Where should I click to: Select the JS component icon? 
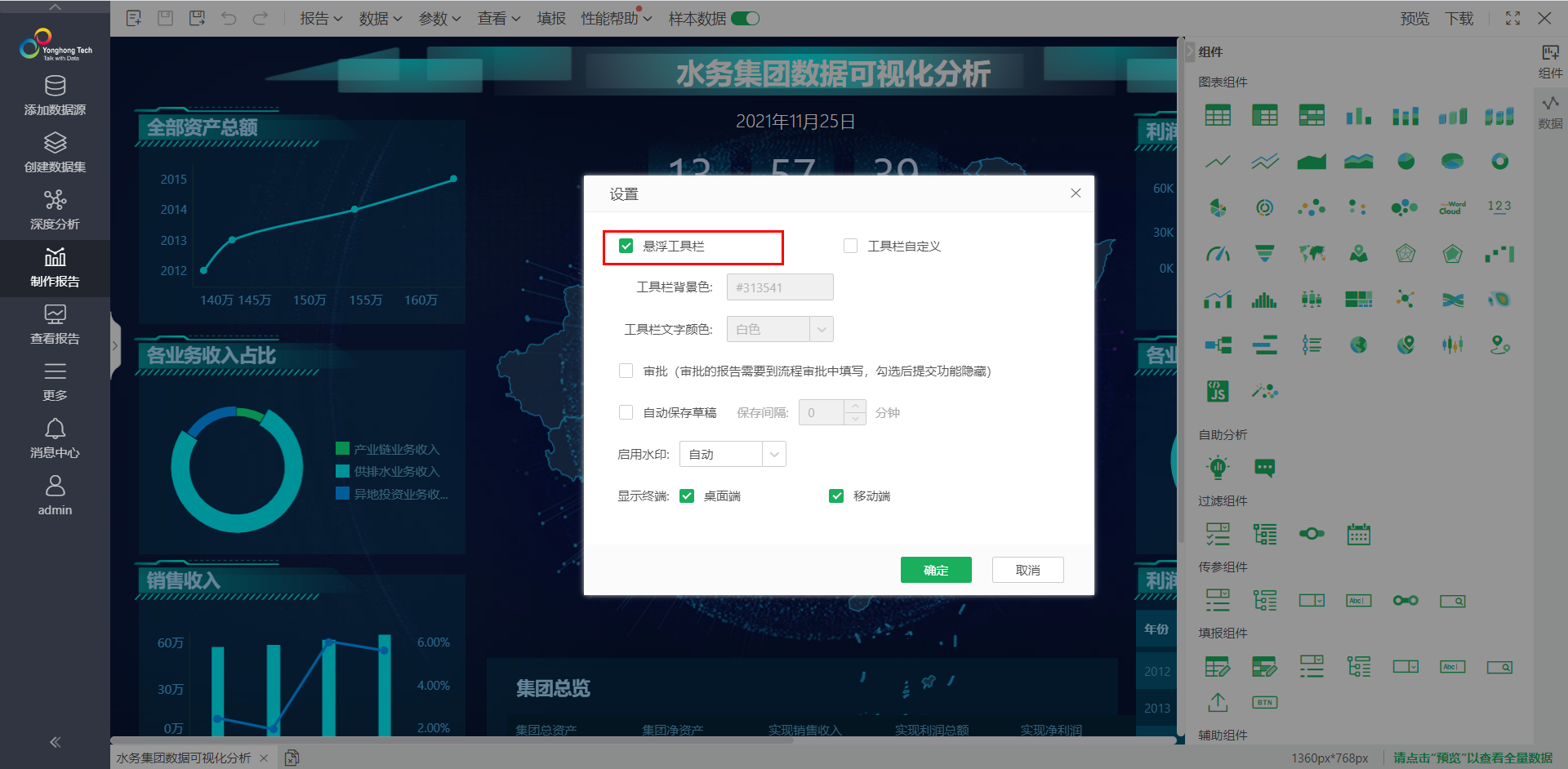pyautogui.click(x=1218, y=391)
